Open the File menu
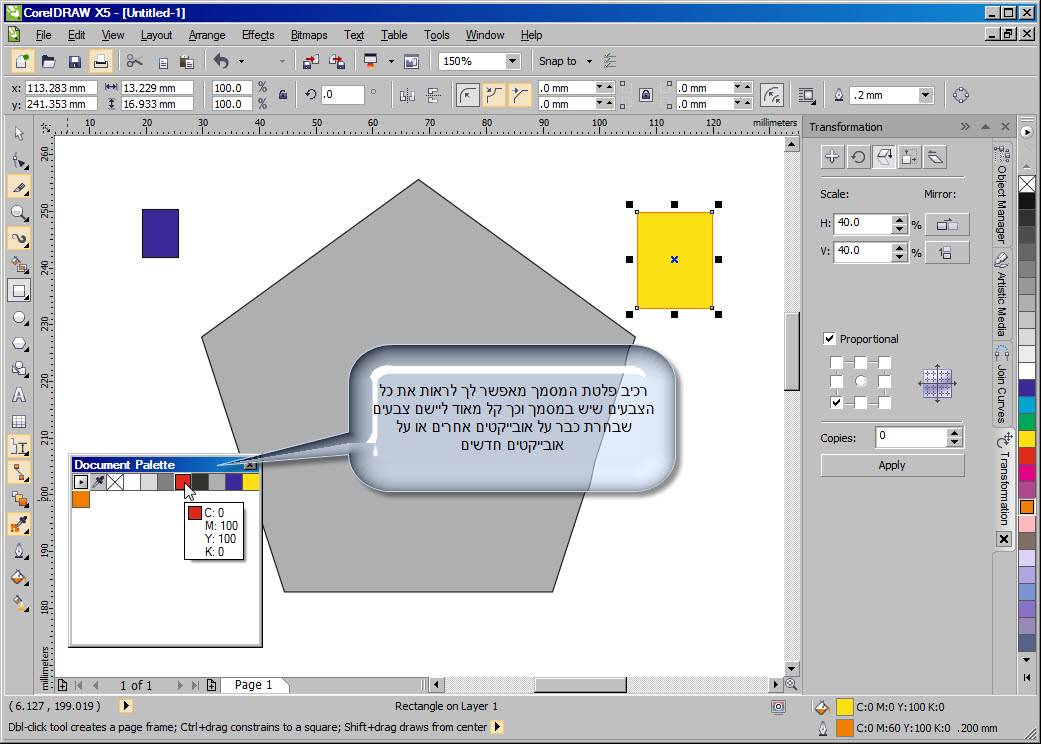Image resolution: width=1041 pixels, height=744 pixels. pyautogui.click(x=43, y=35)
